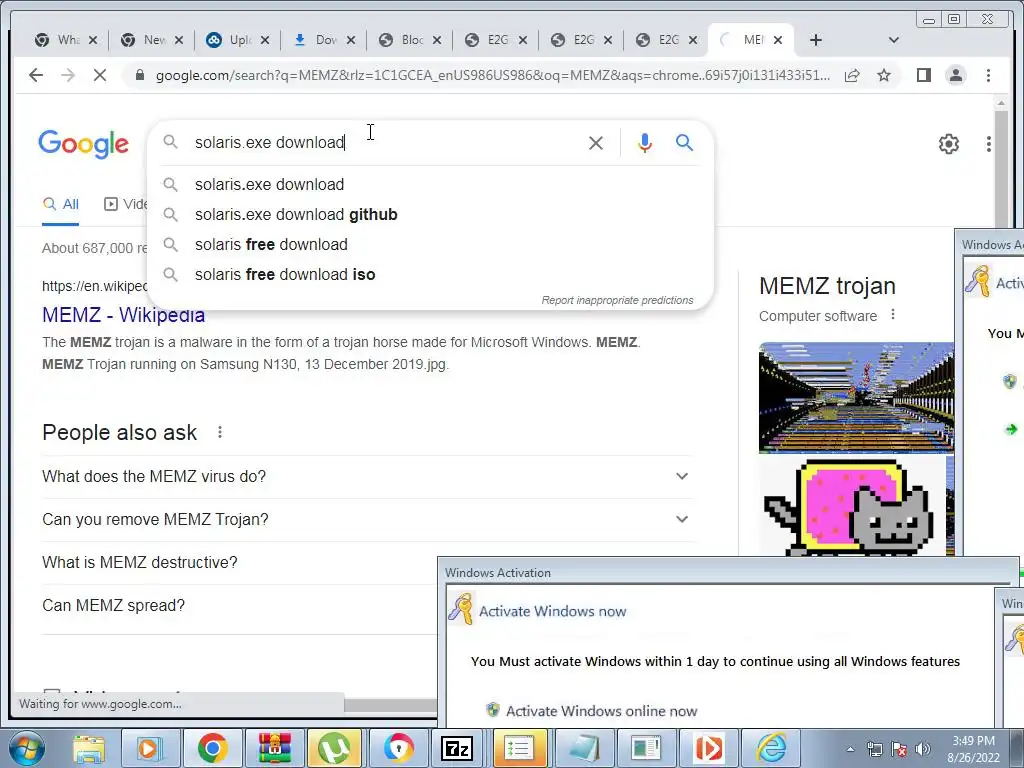Viewport: 1024px width, 768px height.
Task: Click the Google logo
Action: [x=84, y=144]
